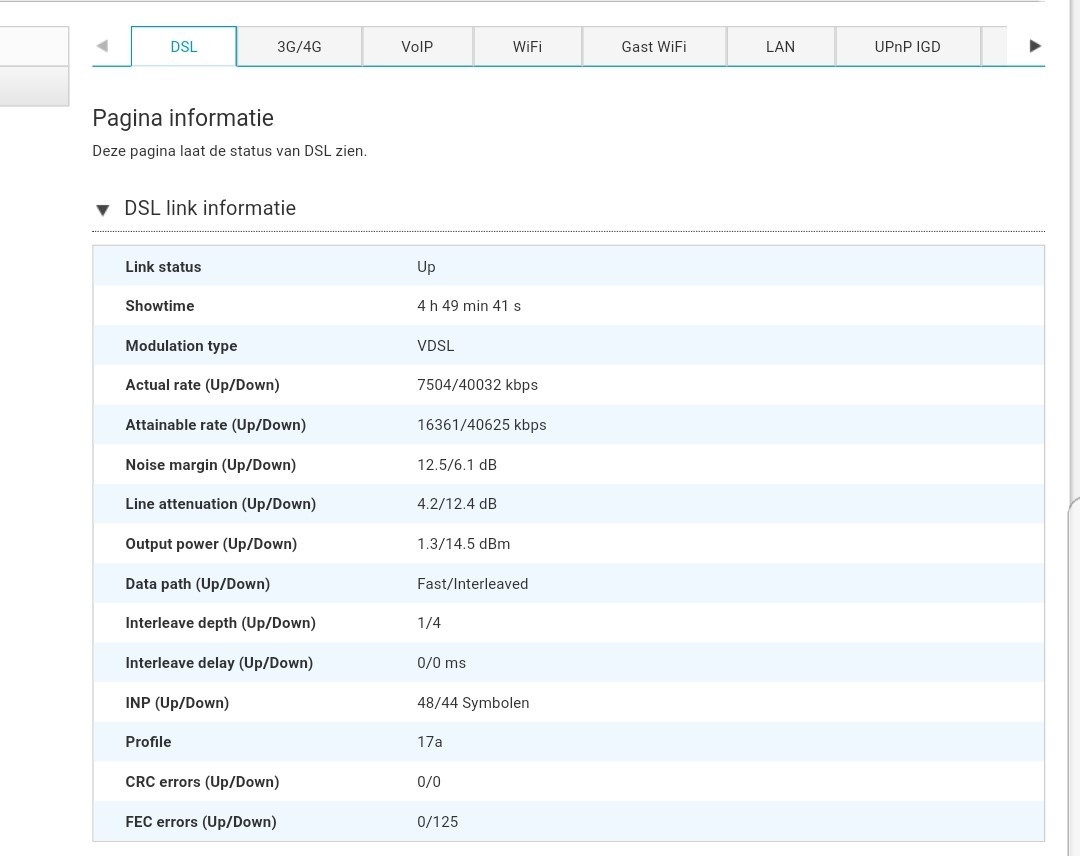Show more tabs with the right arrow icon

pos(1035,46)
